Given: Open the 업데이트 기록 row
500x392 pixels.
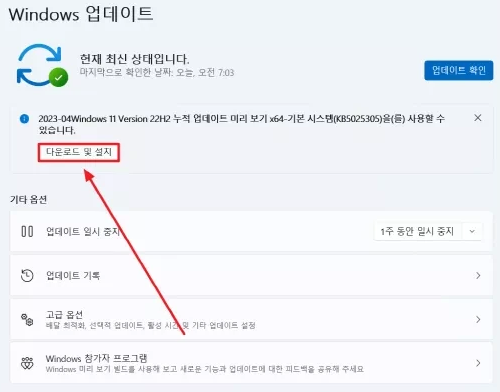Looking at the screenshot, I should click(x=251, y=275).
